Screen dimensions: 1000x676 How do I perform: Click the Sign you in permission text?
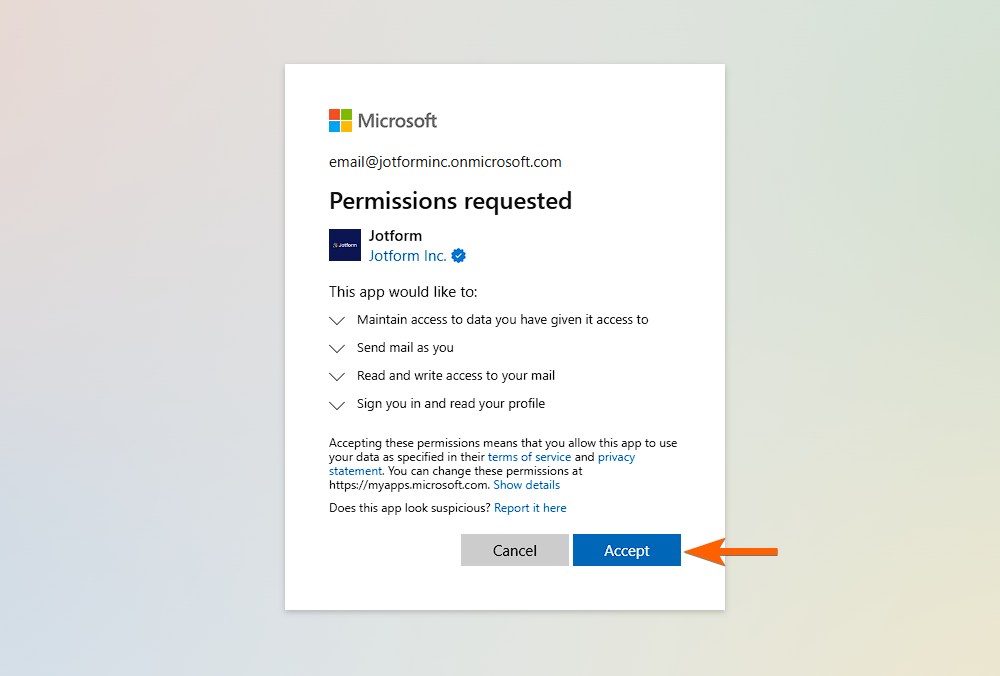tap(450, 404)
